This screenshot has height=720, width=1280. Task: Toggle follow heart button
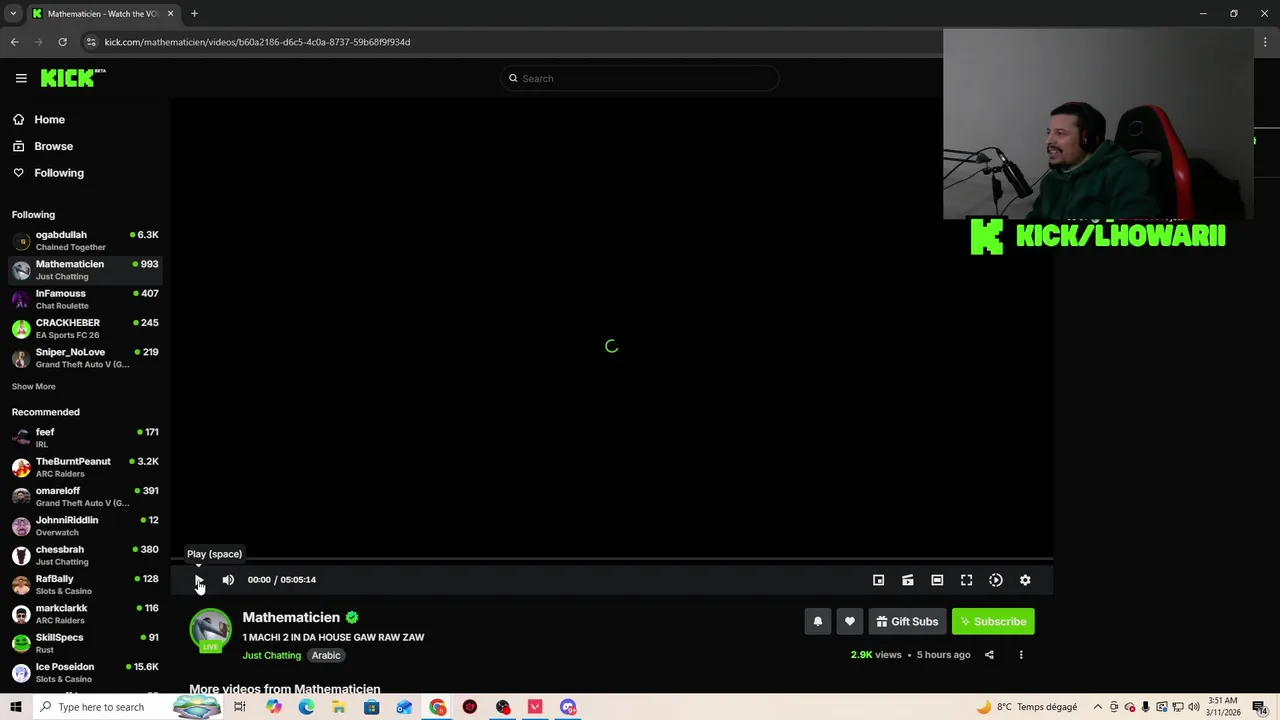(x=849, y=621)
